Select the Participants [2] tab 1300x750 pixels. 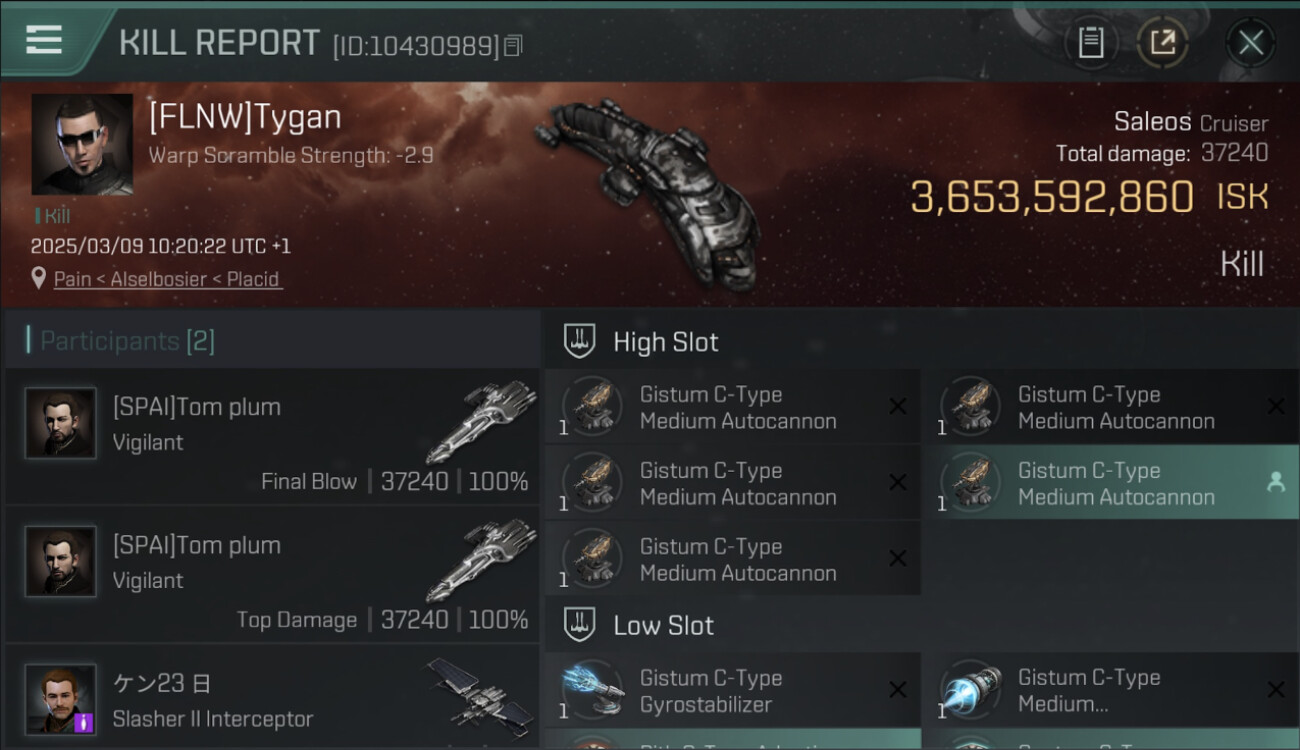(127, 341)
